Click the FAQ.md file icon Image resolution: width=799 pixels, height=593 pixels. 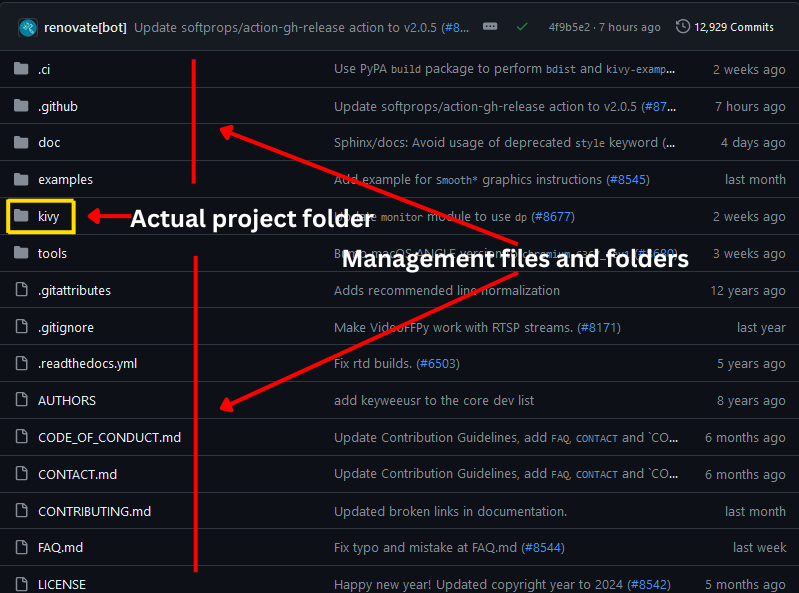(x=21, y=547)
